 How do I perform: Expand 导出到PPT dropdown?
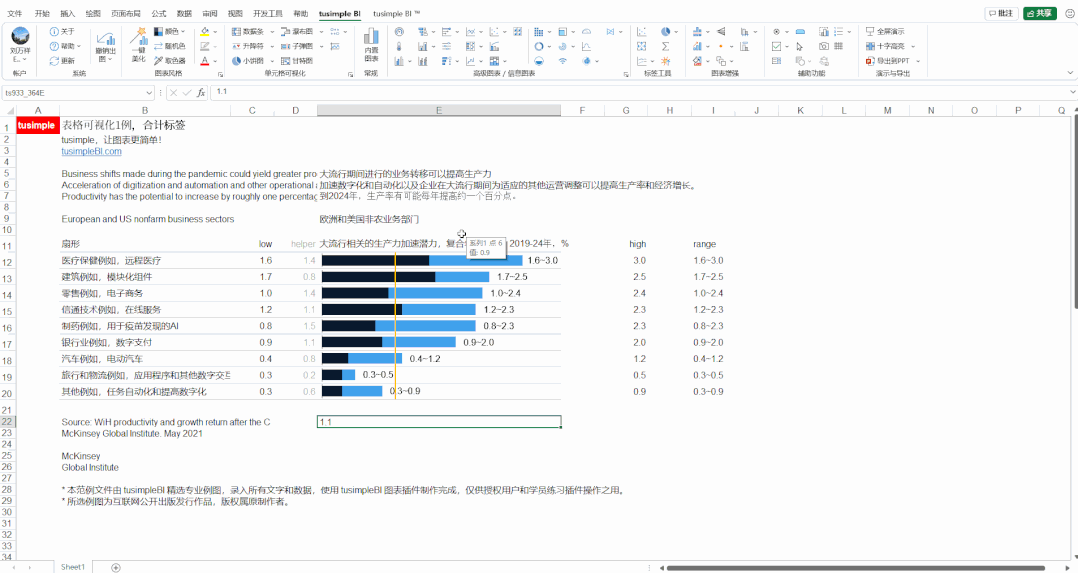pos(918,61)
